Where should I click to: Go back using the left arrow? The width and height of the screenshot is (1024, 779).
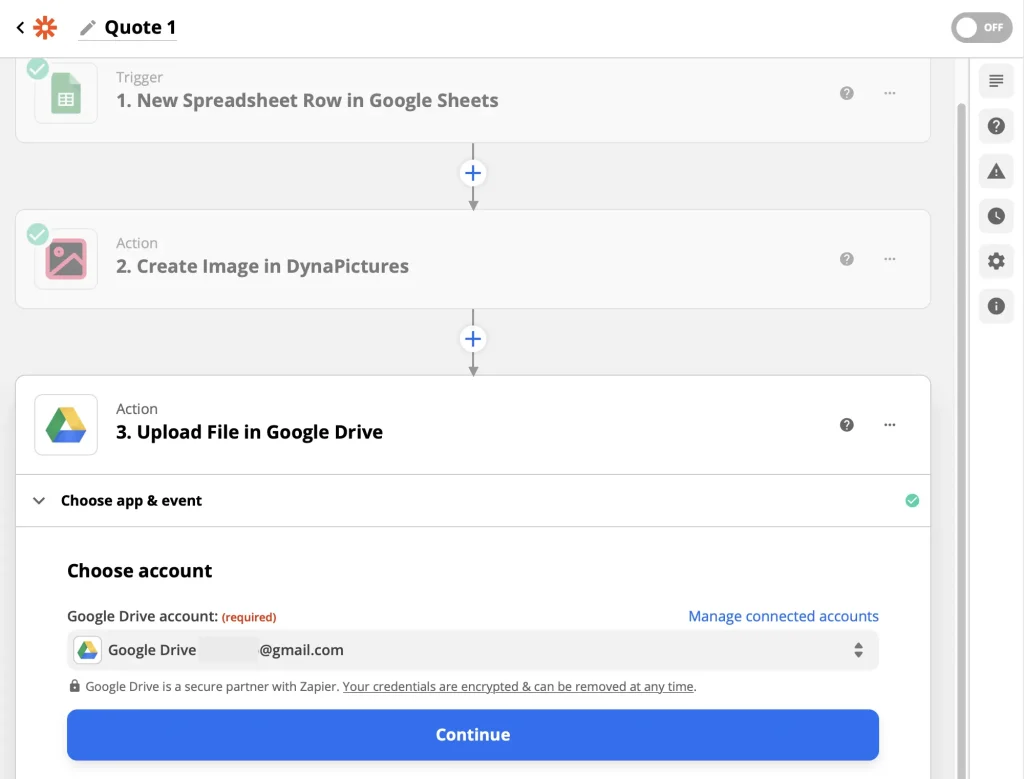[20, 27]
